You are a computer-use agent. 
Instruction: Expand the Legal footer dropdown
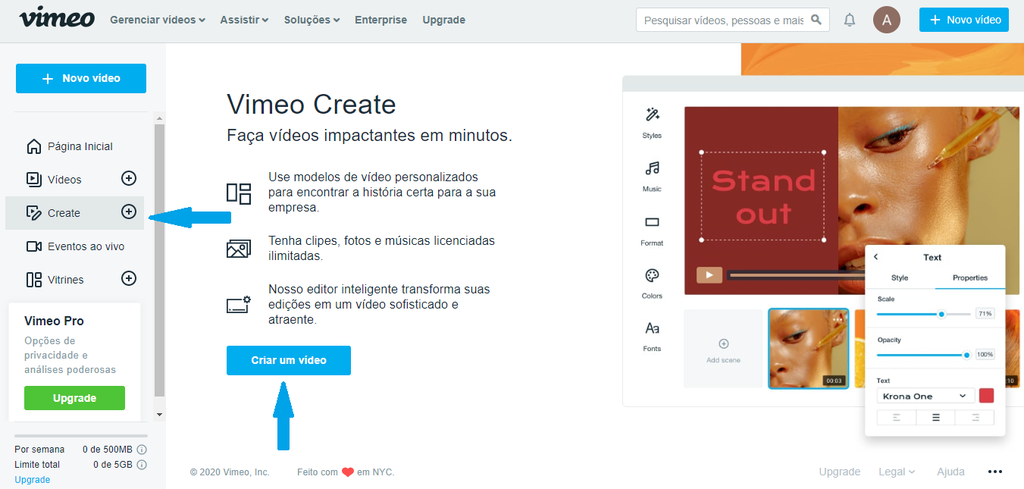[x=897, y=471]
